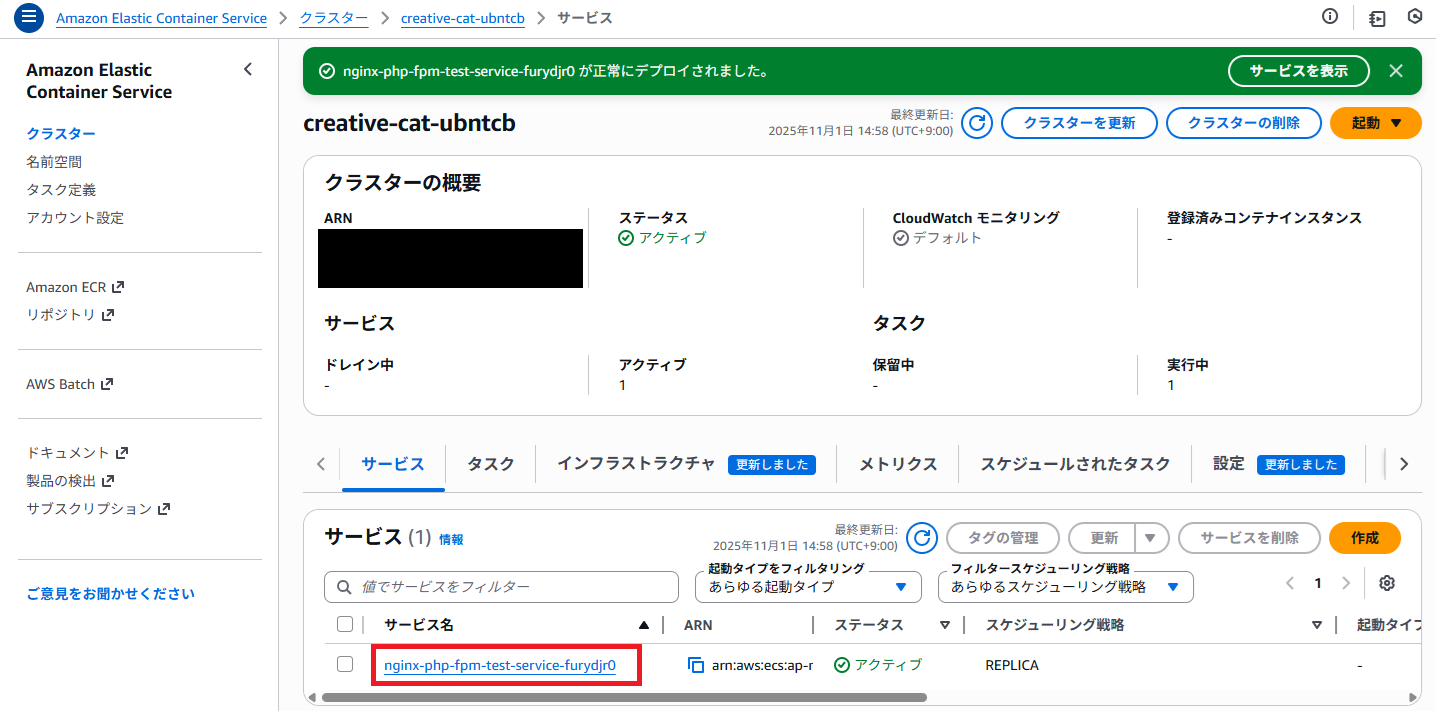Expand the orange 起動 dropdown button
Screen dimensions: 1436x711
pos(1375,123)
